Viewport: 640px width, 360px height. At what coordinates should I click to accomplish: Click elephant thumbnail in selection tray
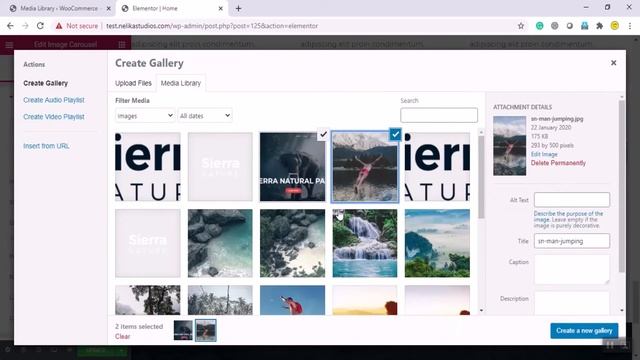(x=183, y=330)
